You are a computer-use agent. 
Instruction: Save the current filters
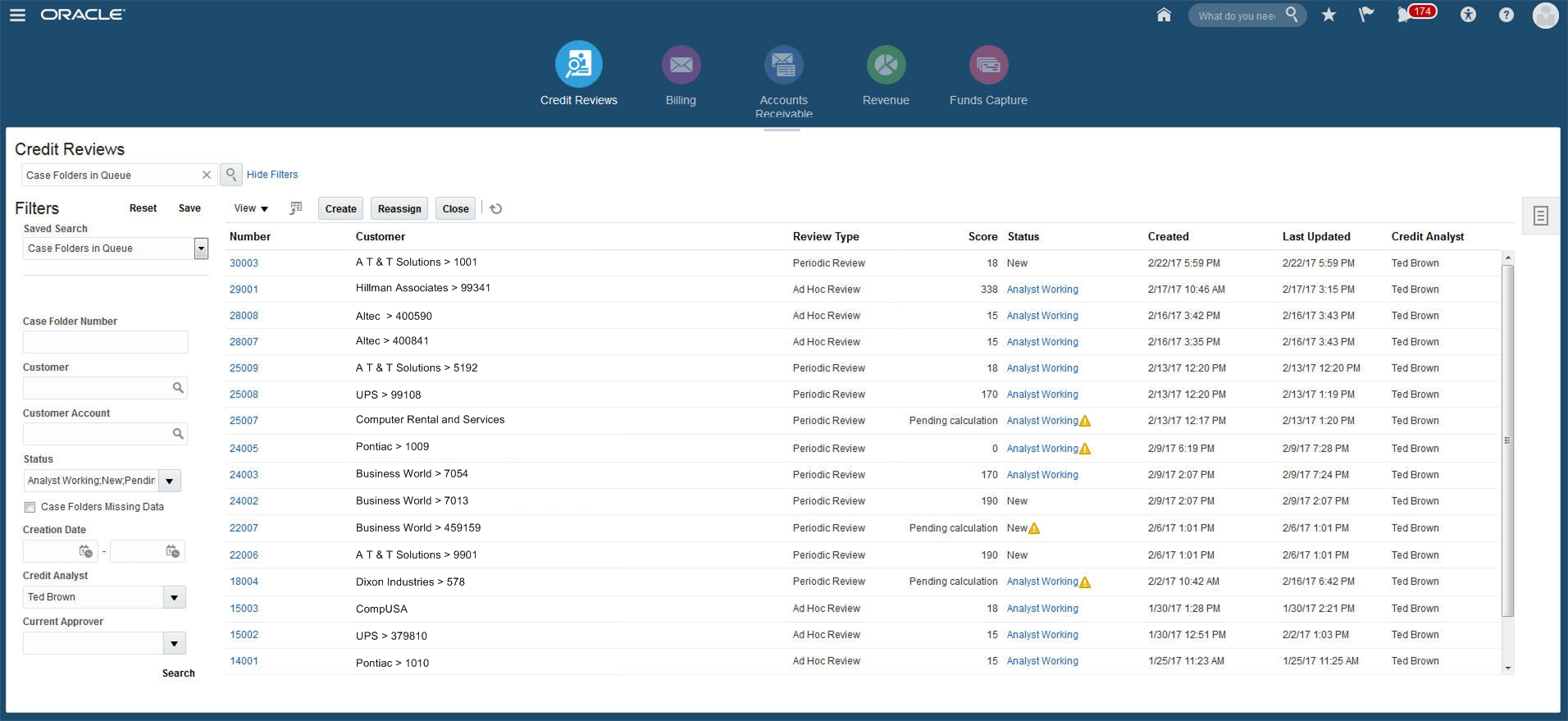coord(189,208)
